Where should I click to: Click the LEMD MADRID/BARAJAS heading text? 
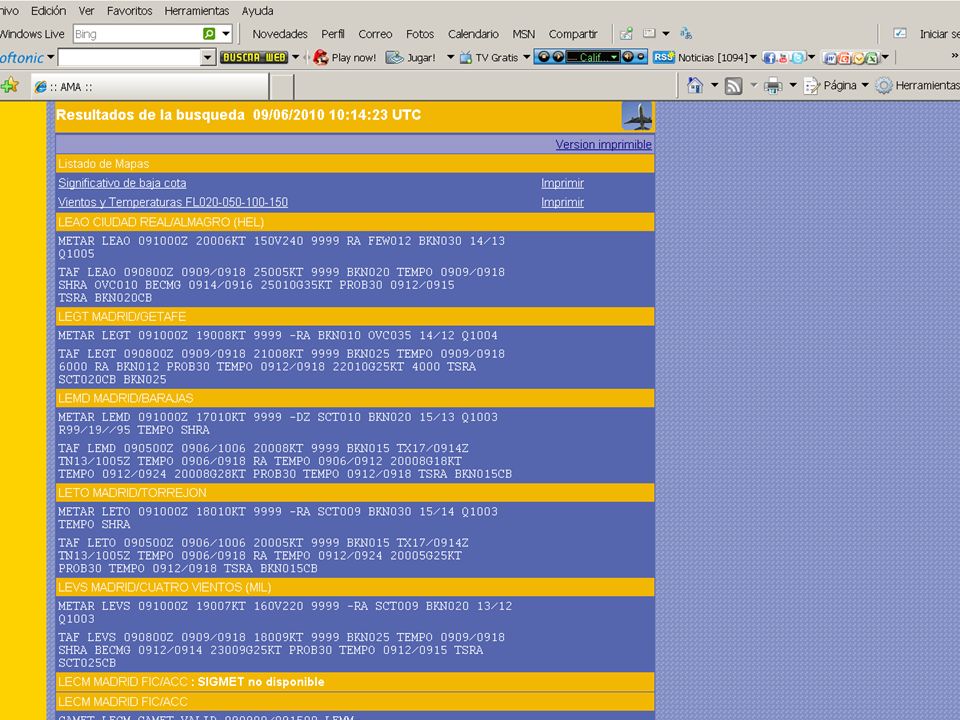tap(126, 399)
